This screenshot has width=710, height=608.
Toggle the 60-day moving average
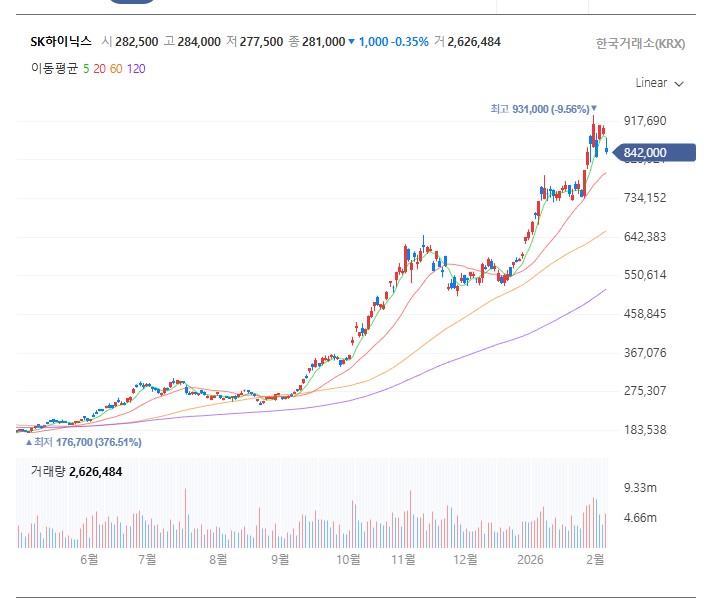click(x=116, y=69)
